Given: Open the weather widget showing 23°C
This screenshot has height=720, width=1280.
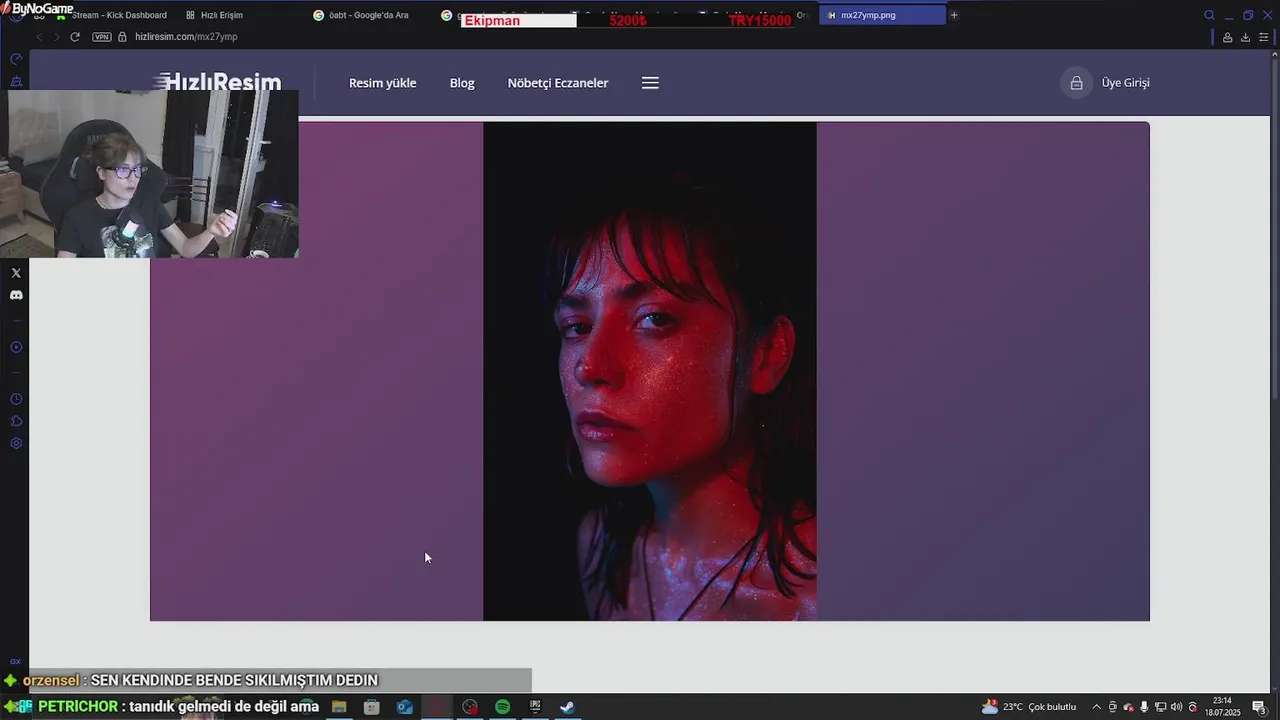Looking at the screenshot, I should tap(1029, 707).
